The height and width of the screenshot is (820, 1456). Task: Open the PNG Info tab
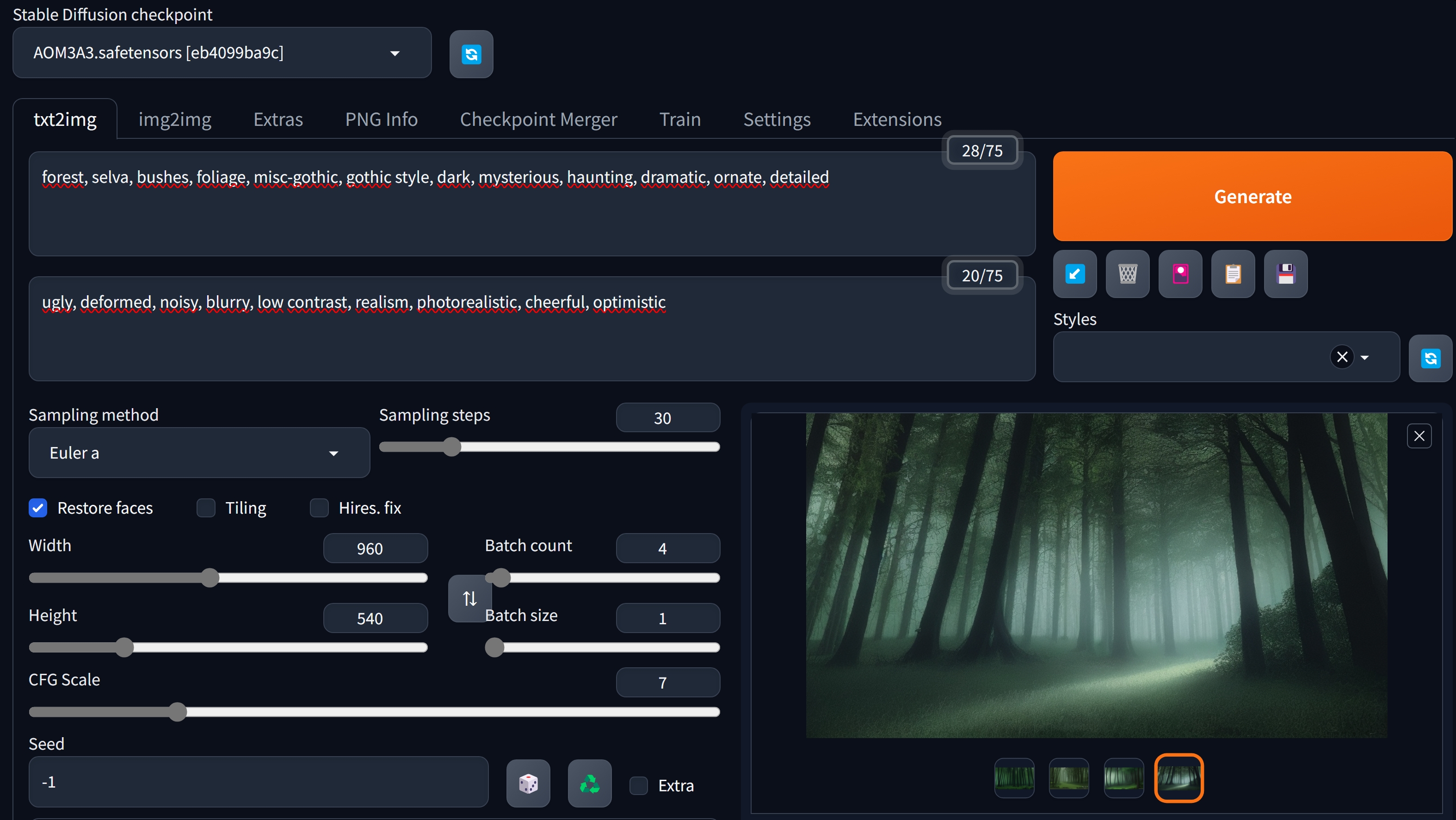coord(381,119)
